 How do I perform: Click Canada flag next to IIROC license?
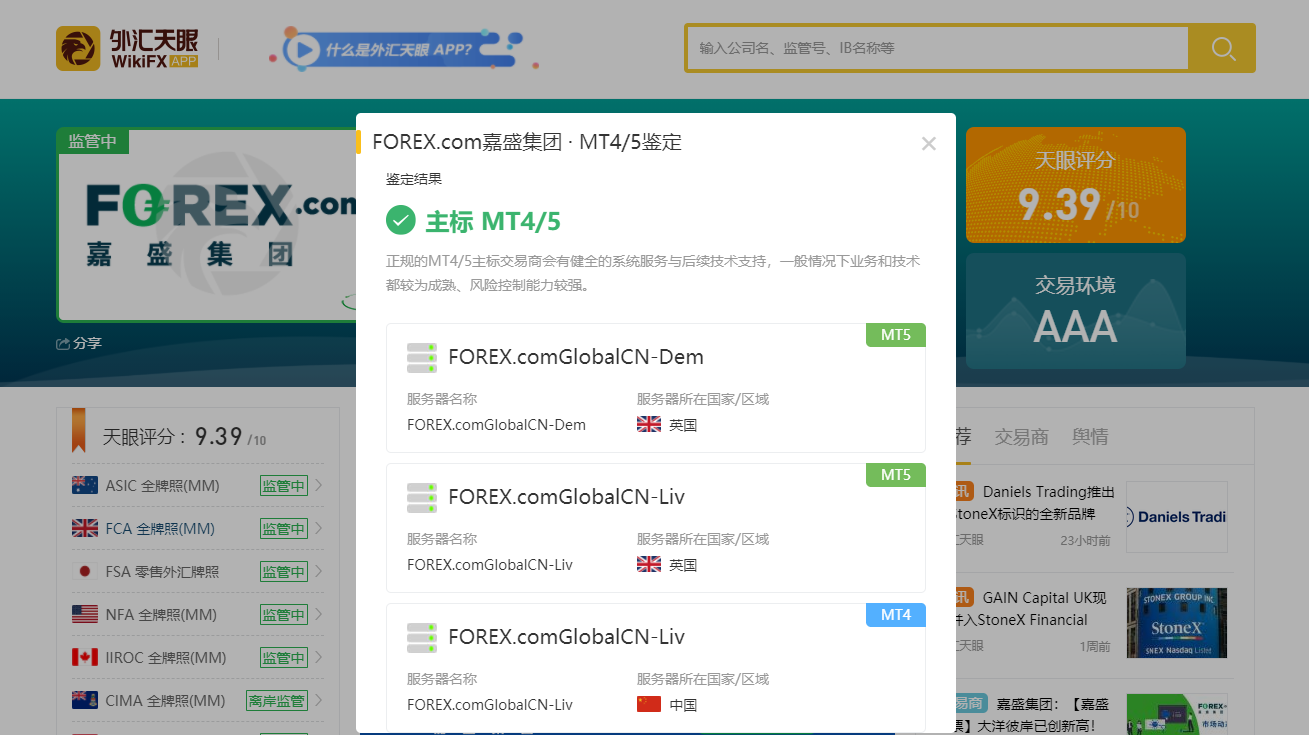pos(85,657)
